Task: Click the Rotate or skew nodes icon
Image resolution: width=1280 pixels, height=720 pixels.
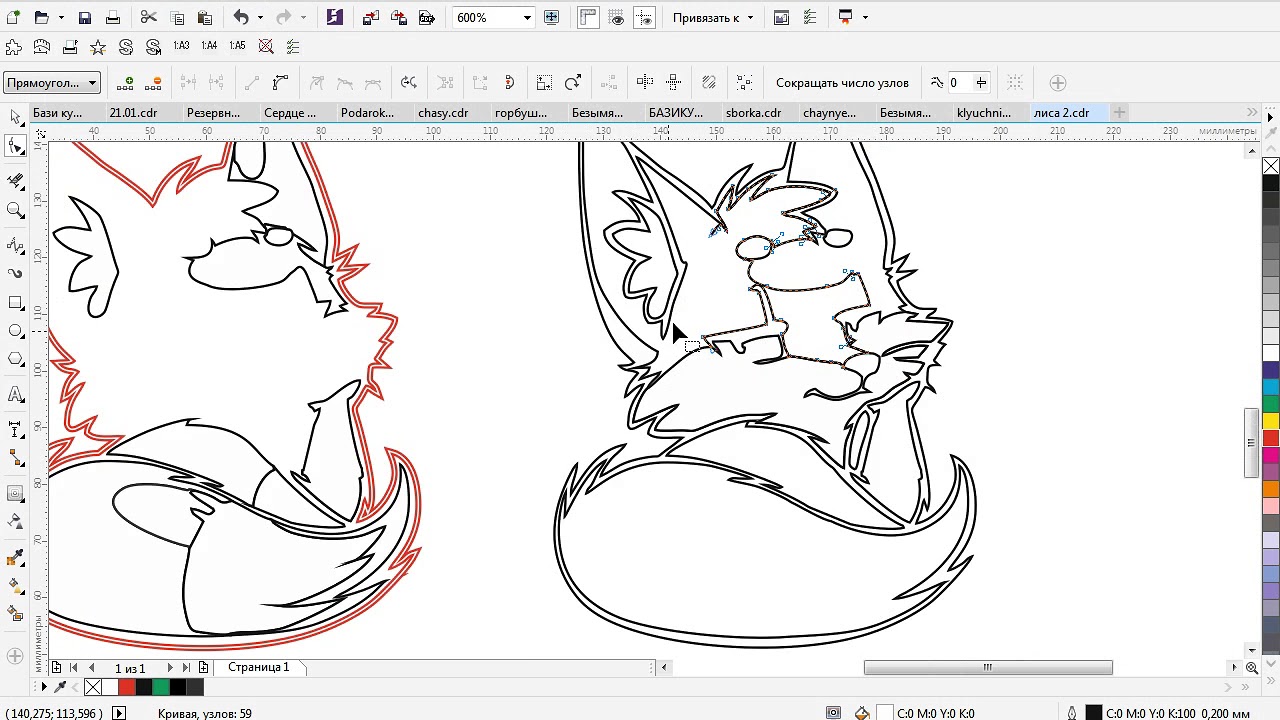Action: click(572, 83)
